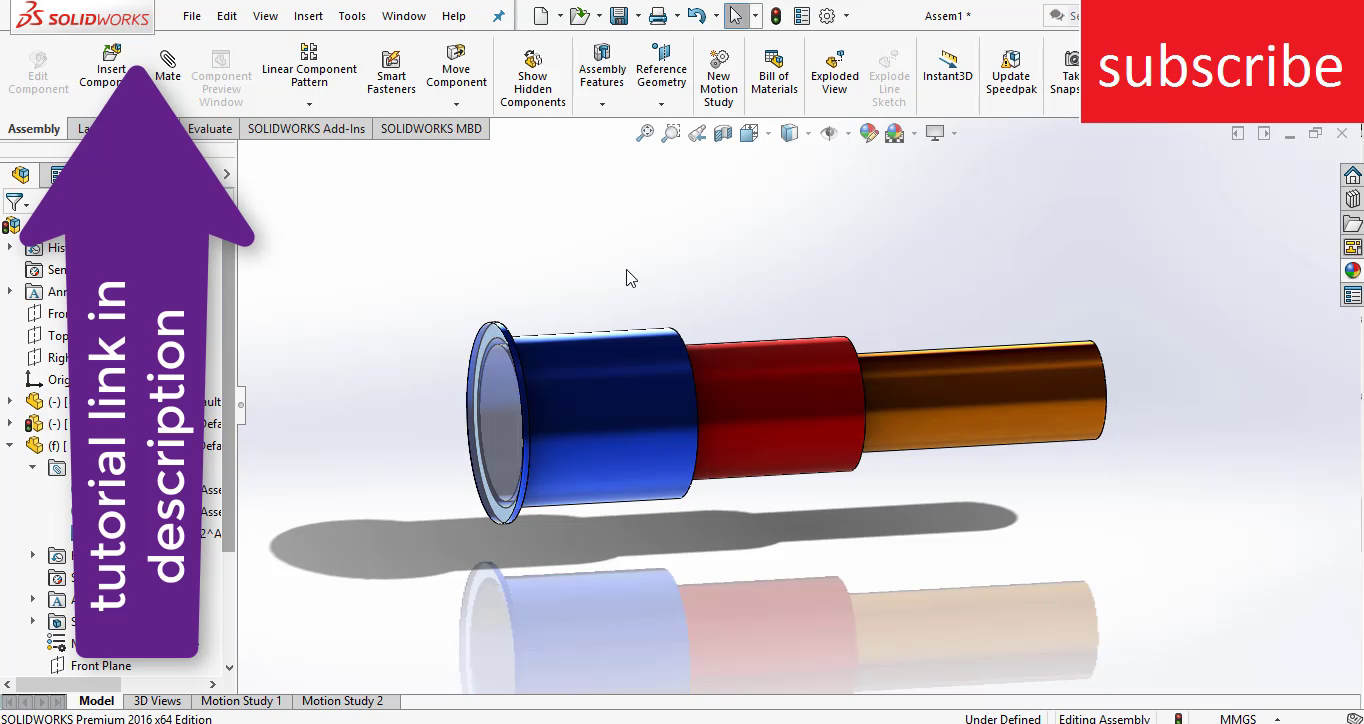Image resolution: width=1364 pixels, height=724 pixels.
Task: Select Move Component tool
Action: (x=456, y=66)
